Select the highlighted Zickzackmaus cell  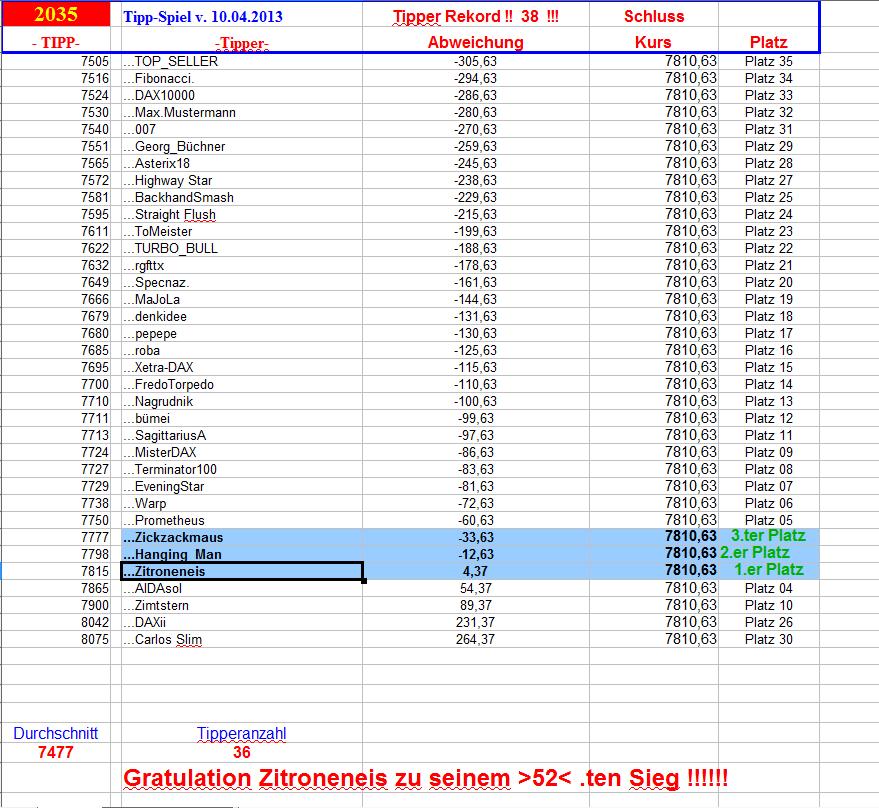[x=242, y=537]
